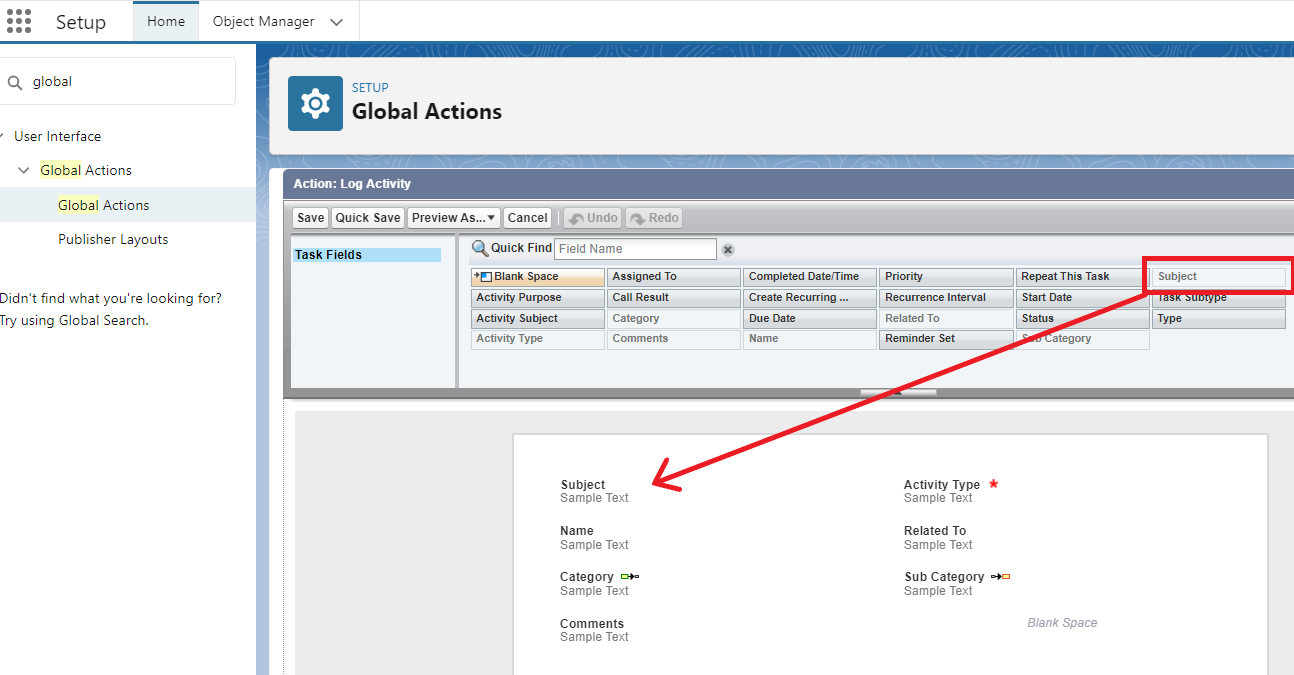Click the required asterisk next to Activity Type

993,484
